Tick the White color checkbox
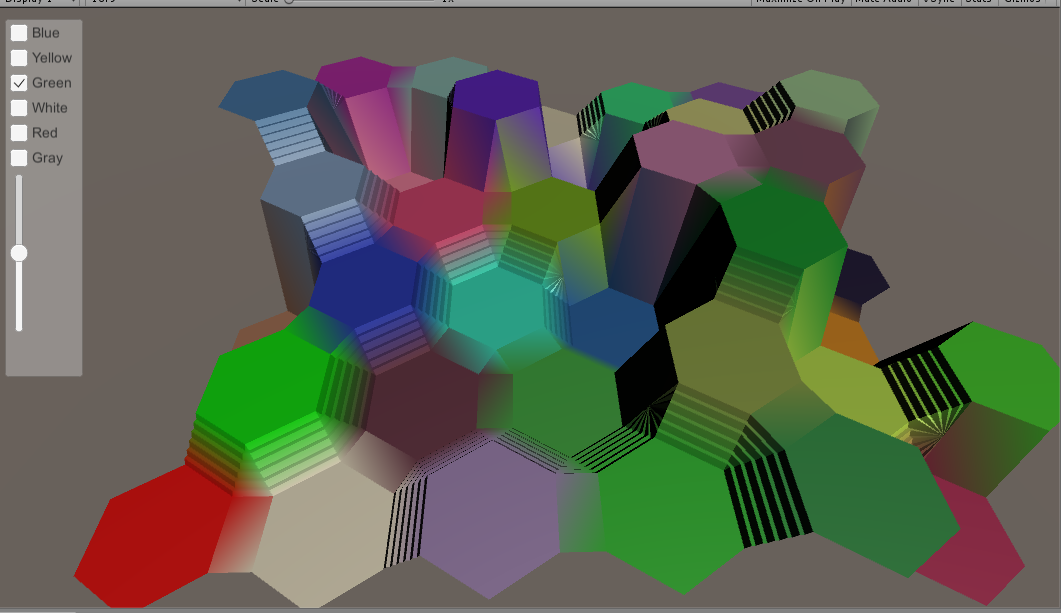The height and width of the screenshot is (613, 1061). pos(19,108)
